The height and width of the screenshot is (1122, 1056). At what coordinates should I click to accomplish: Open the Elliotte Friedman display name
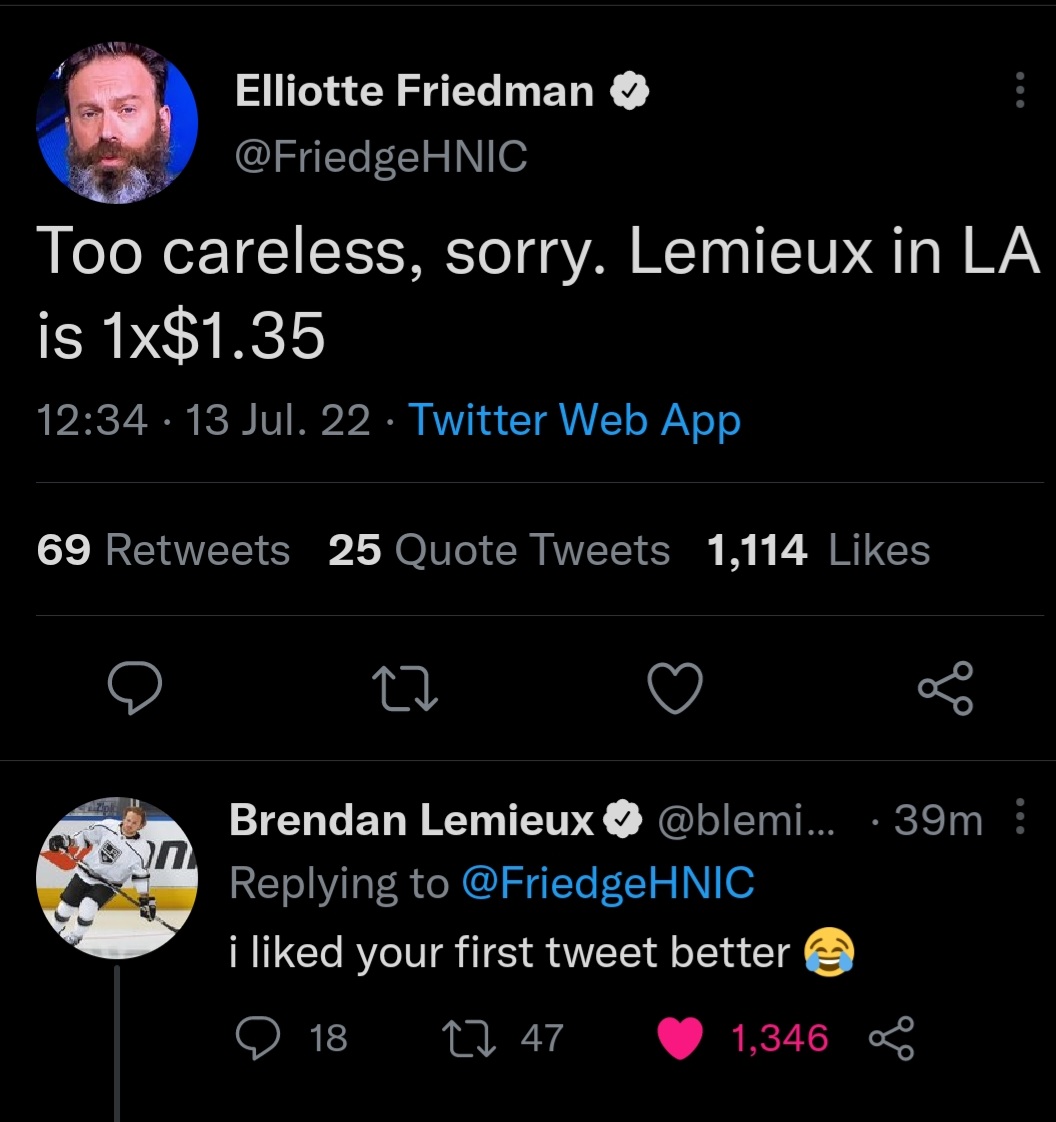point(414,91)
